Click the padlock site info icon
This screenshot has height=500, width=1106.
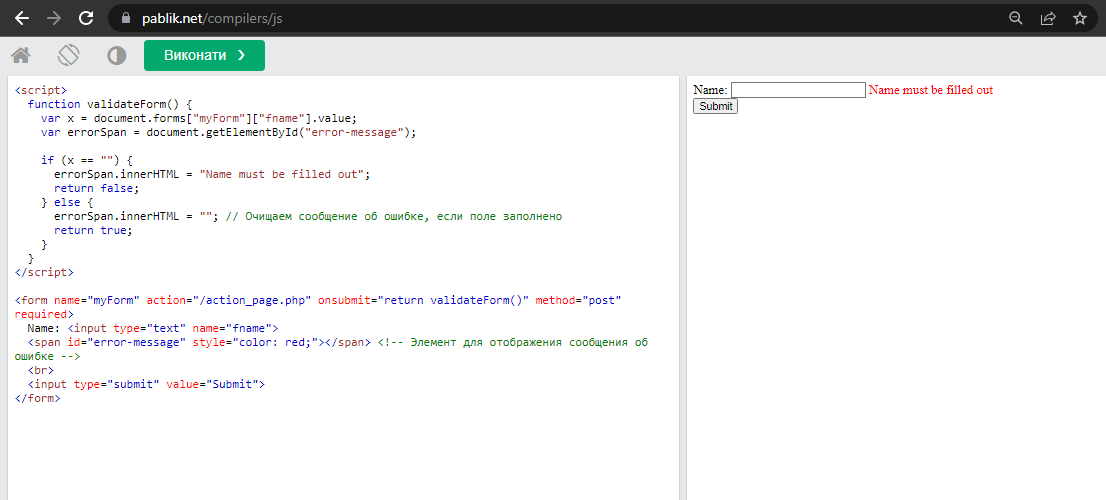125,18
